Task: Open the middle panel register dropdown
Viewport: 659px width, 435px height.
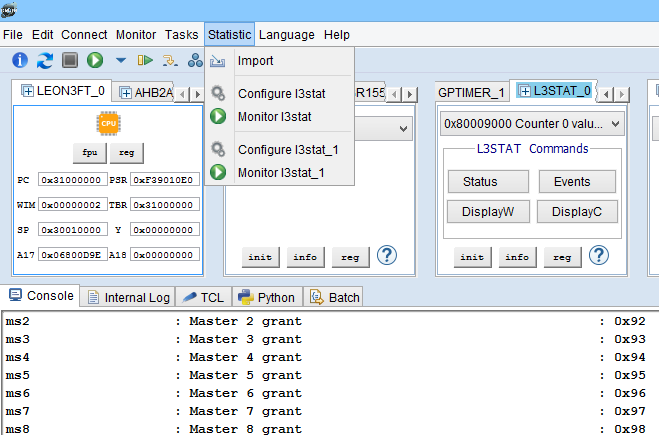Action: pyautogui.click(x=403, y=129)
